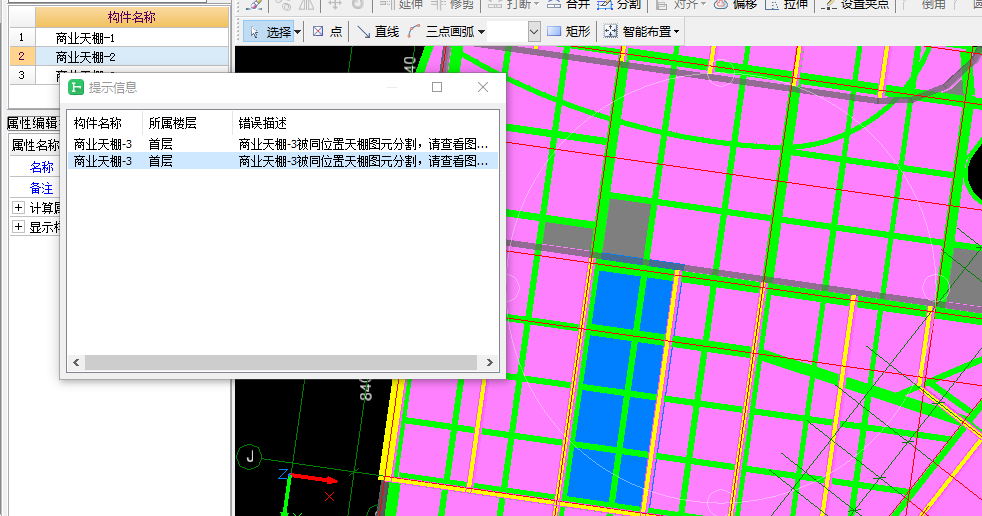Click the 构件名称 list header in left panel
The image size is (982, 516).
[132, 18]
